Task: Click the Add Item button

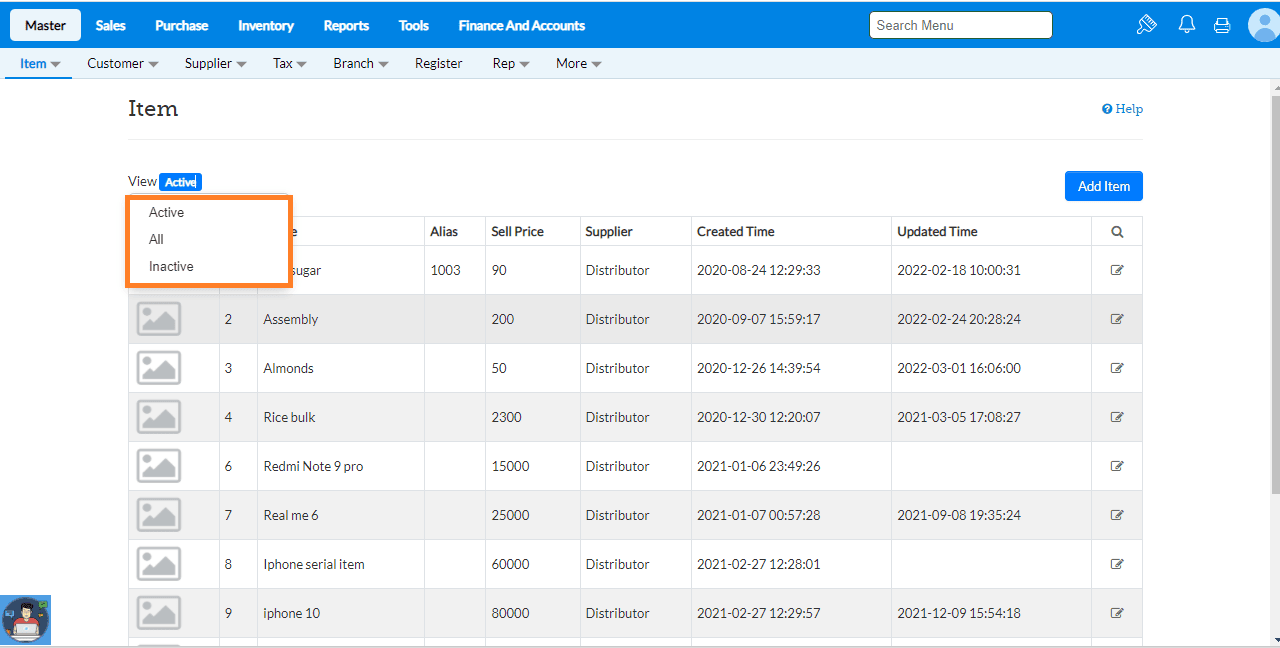Action: pos(1104,186)
